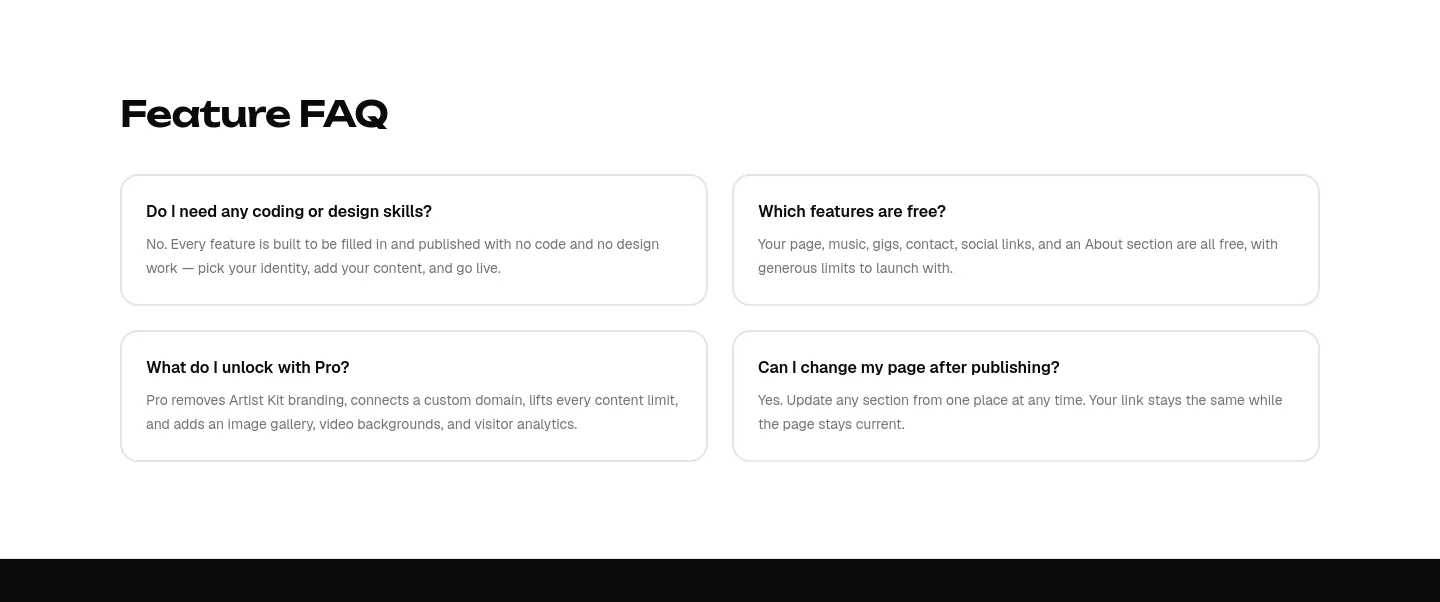Click the 'Which features are free?' question
The image size is (1440, 602).
coord(852,211)
